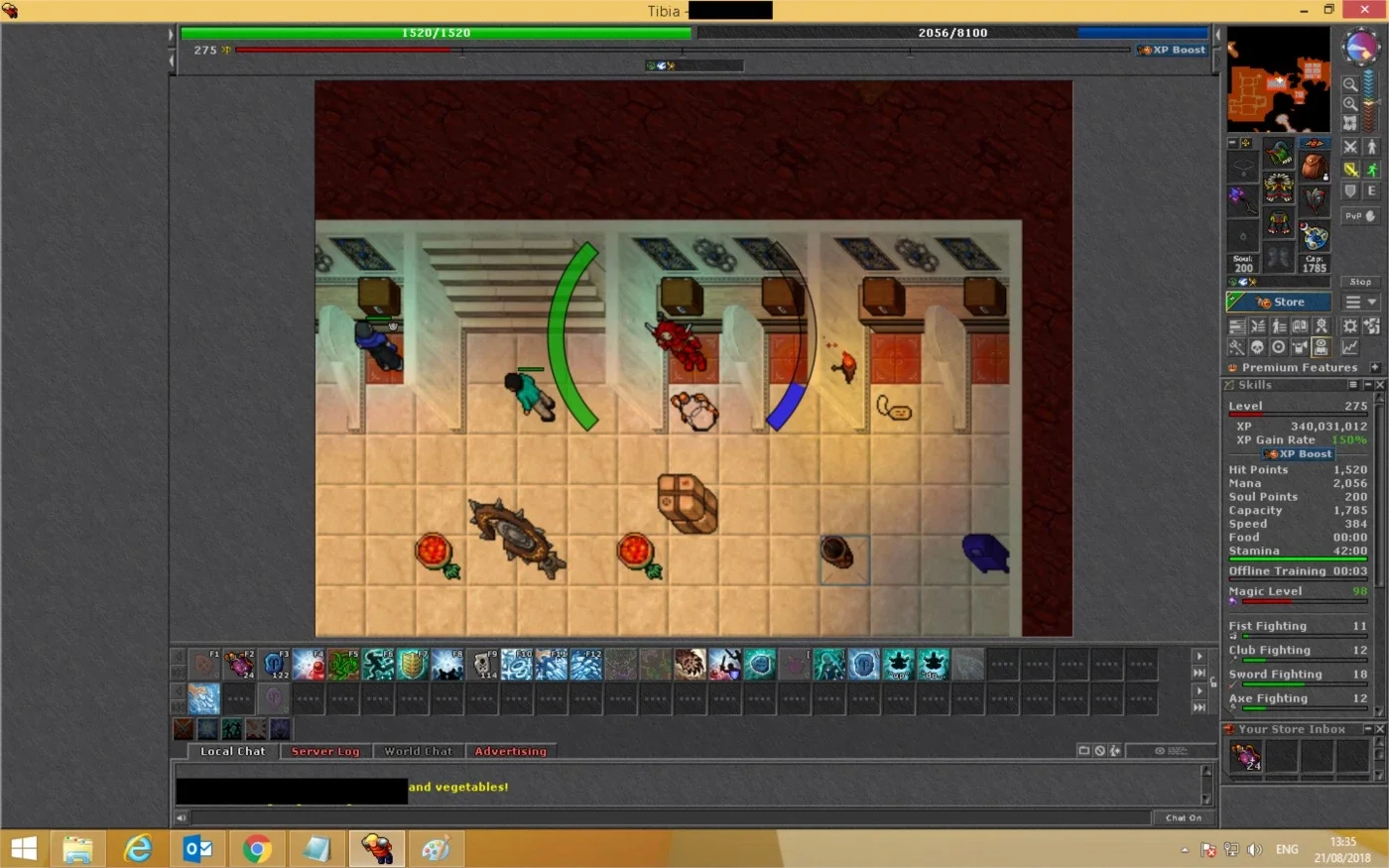Select offensive crossed swords fight mode
Screen dimensions: 1389x868
(x=1350, y=147)
